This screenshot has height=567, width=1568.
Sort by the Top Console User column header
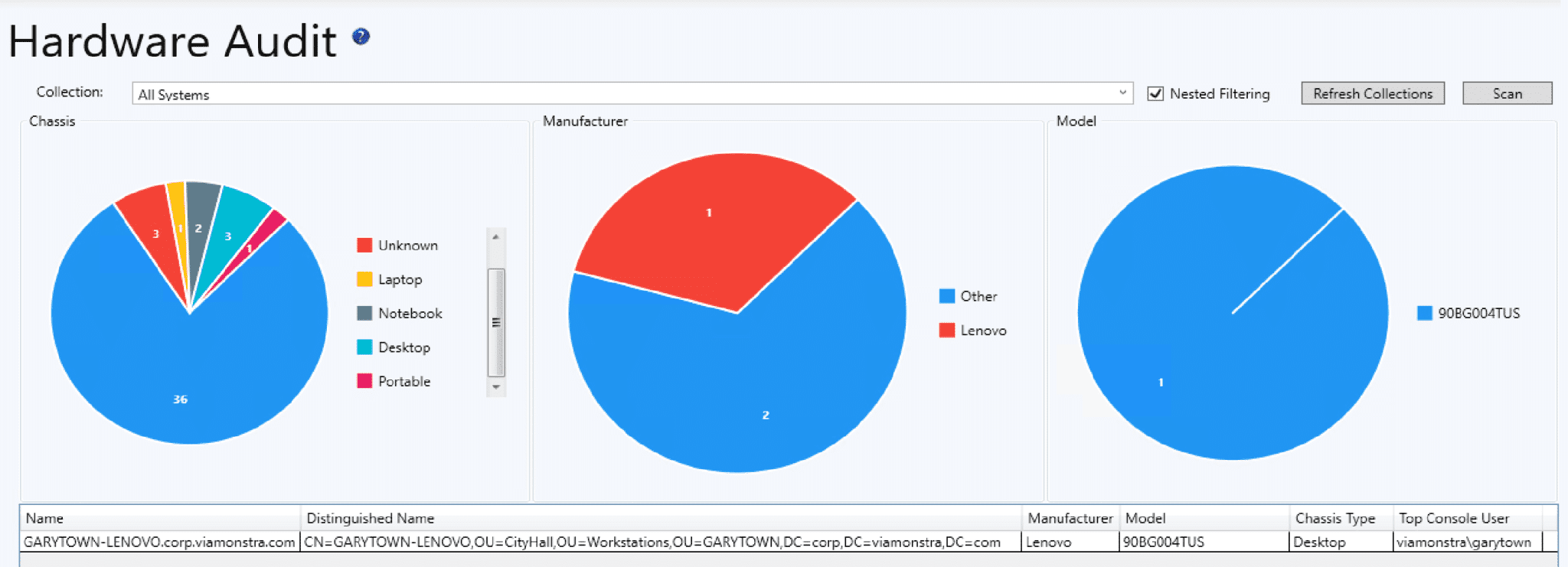tap(1468, 518)
